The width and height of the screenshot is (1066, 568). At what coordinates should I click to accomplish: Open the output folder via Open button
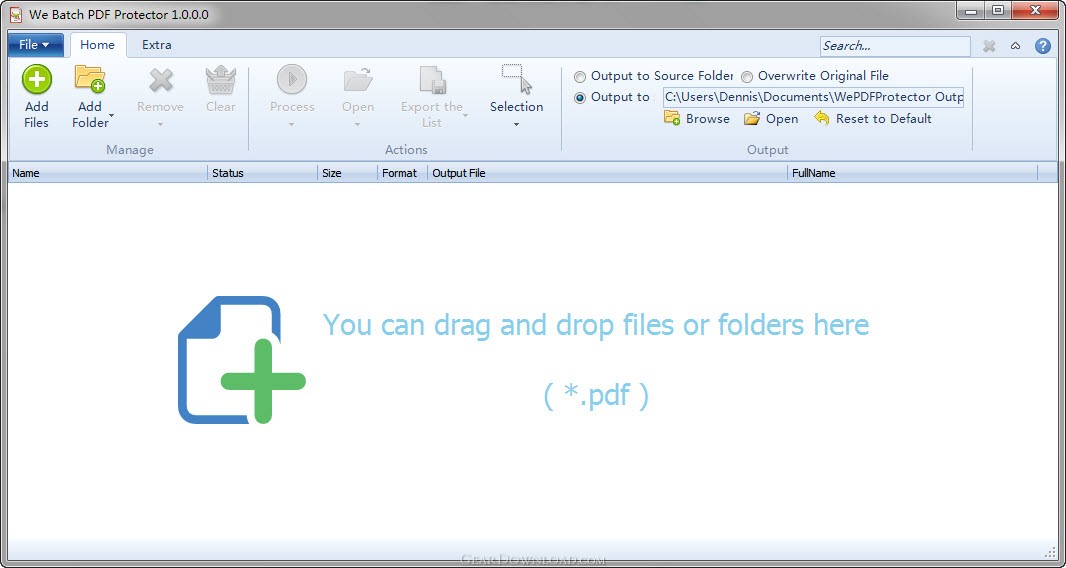click(771, 118)
